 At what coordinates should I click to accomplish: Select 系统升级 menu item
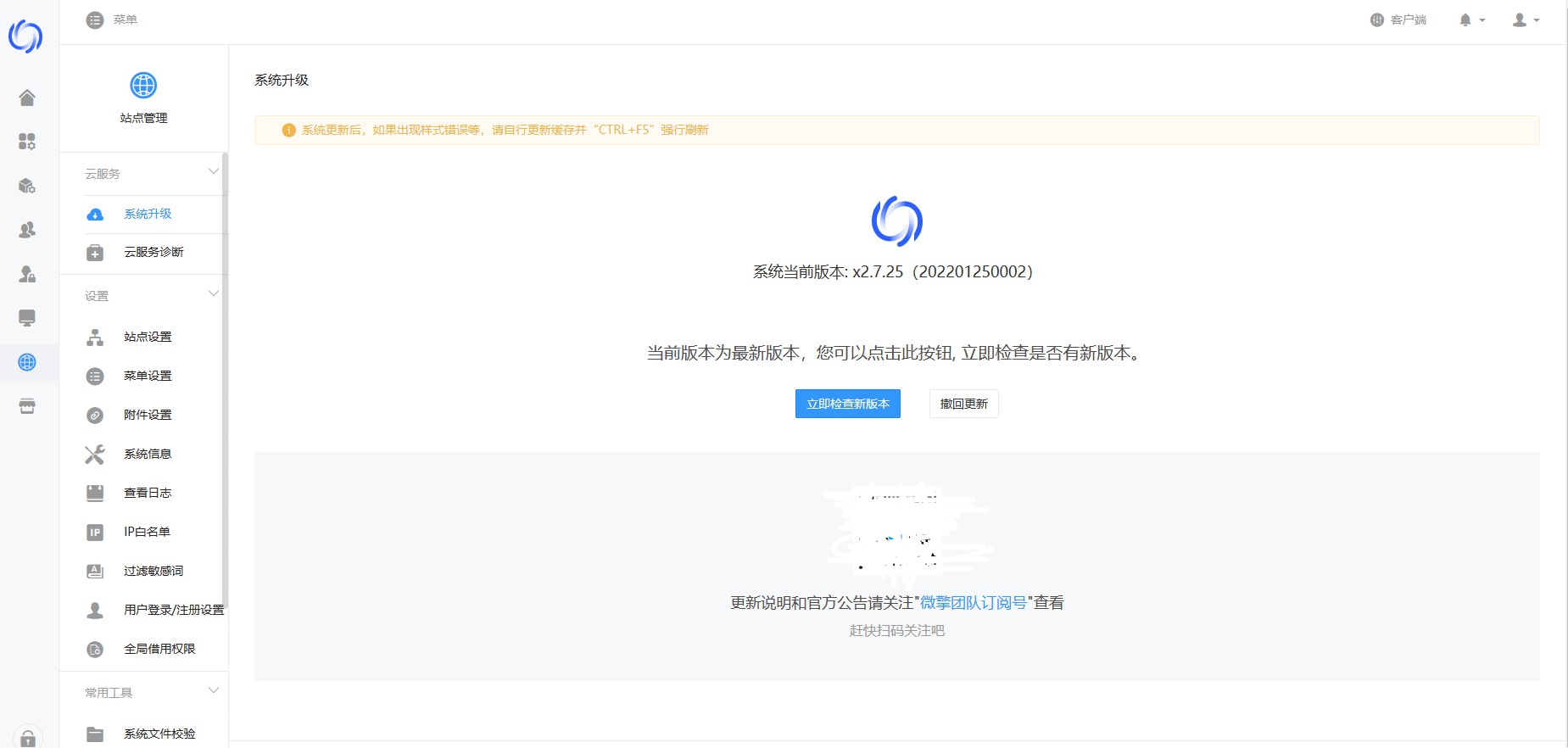148,214
